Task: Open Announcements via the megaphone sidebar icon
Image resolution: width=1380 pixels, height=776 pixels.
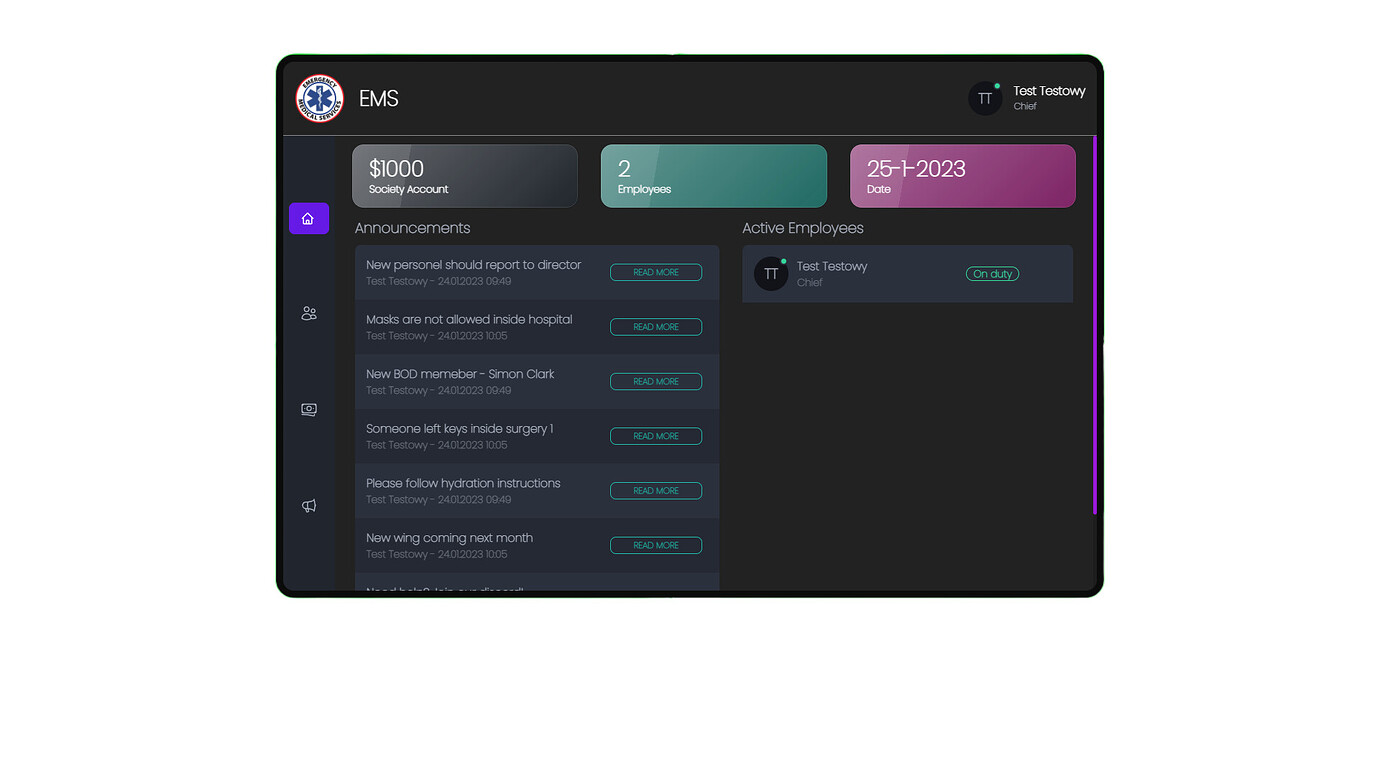Action: (x=309, y=505)
